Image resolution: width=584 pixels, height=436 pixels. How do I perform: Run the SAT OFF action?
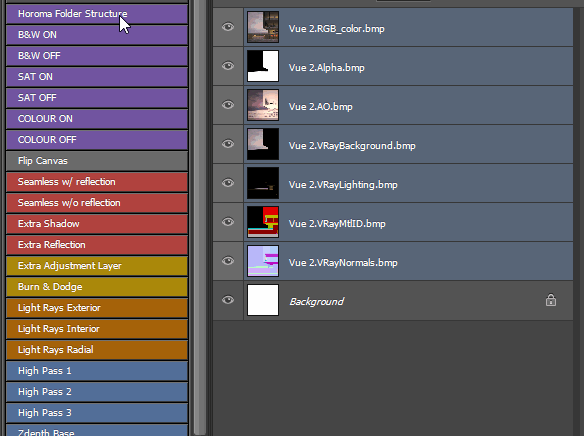point(96,98)
